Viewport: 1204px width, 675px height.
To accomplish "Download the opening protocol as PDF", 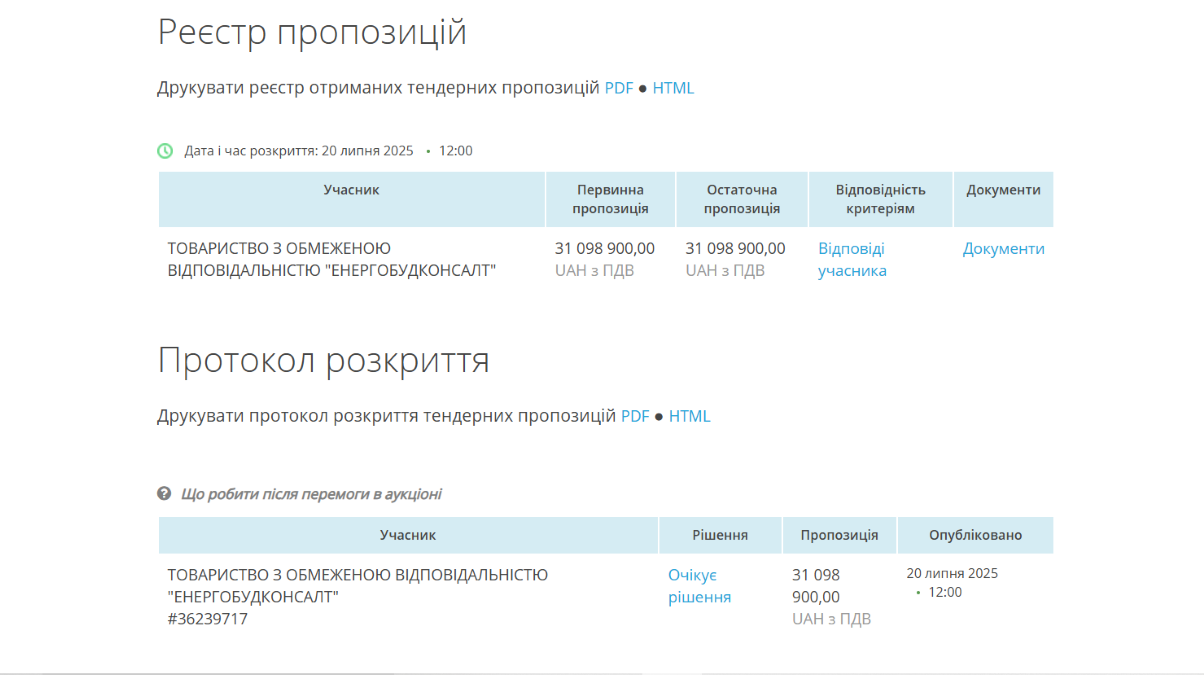I will coord(635,416).
